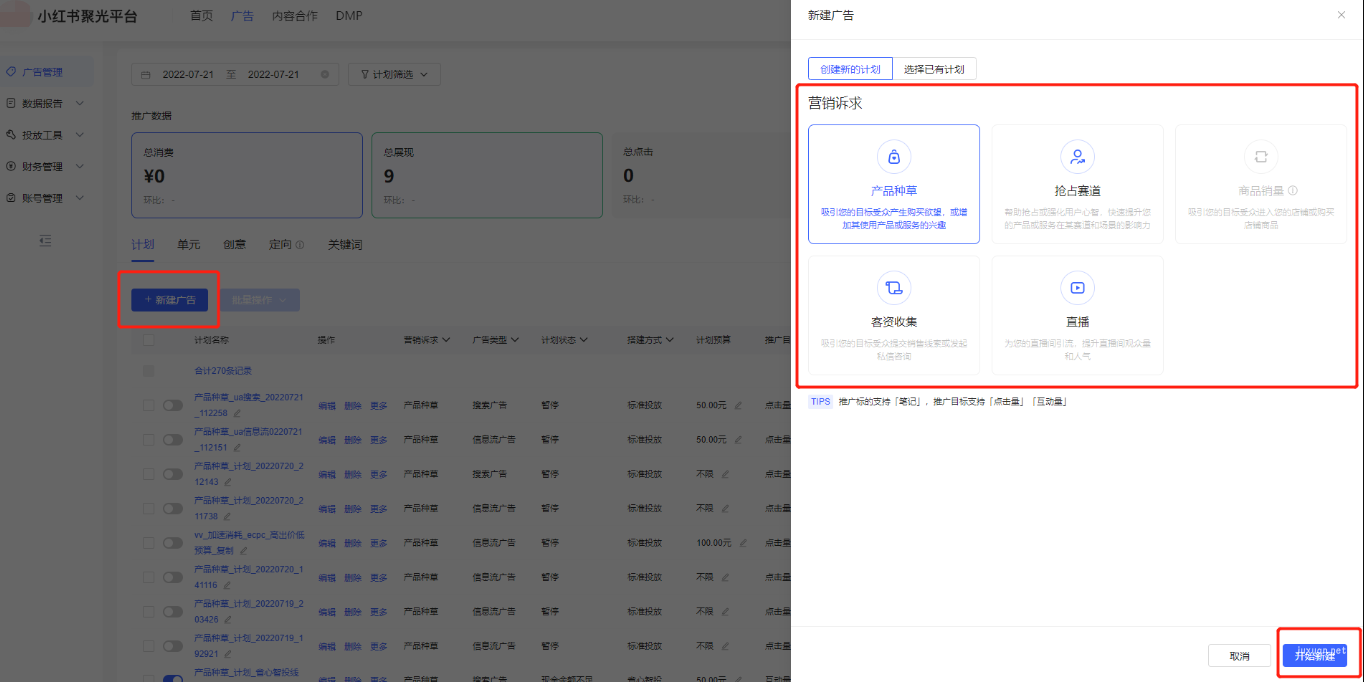Toggle switch for 产品种草_ua搜索_20220721 plan
The width and height of the screenshot is (1364, 682).
coord(173,406)
